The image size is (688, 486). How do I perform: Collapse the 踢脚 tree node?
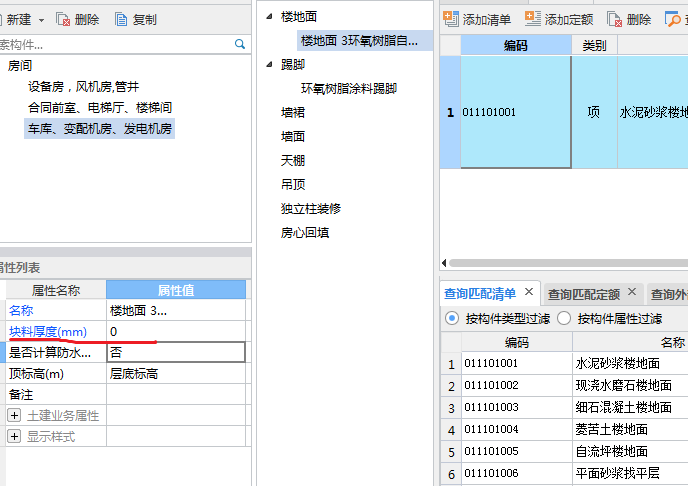coord(269,64)
